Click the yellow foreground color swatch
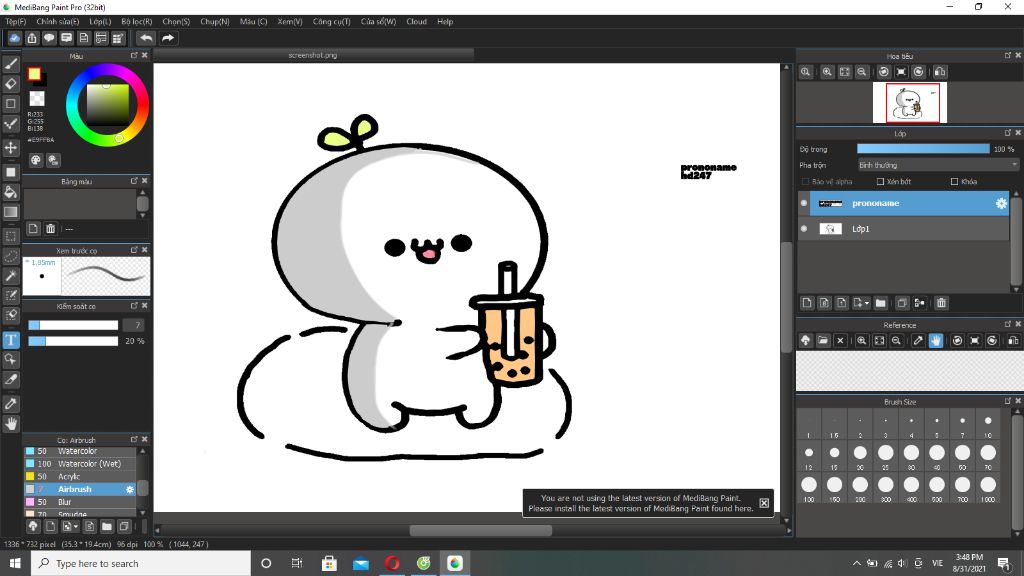The height and width of the screenshot is (576, 1024). pyautogui.click(x=34, y=74)
